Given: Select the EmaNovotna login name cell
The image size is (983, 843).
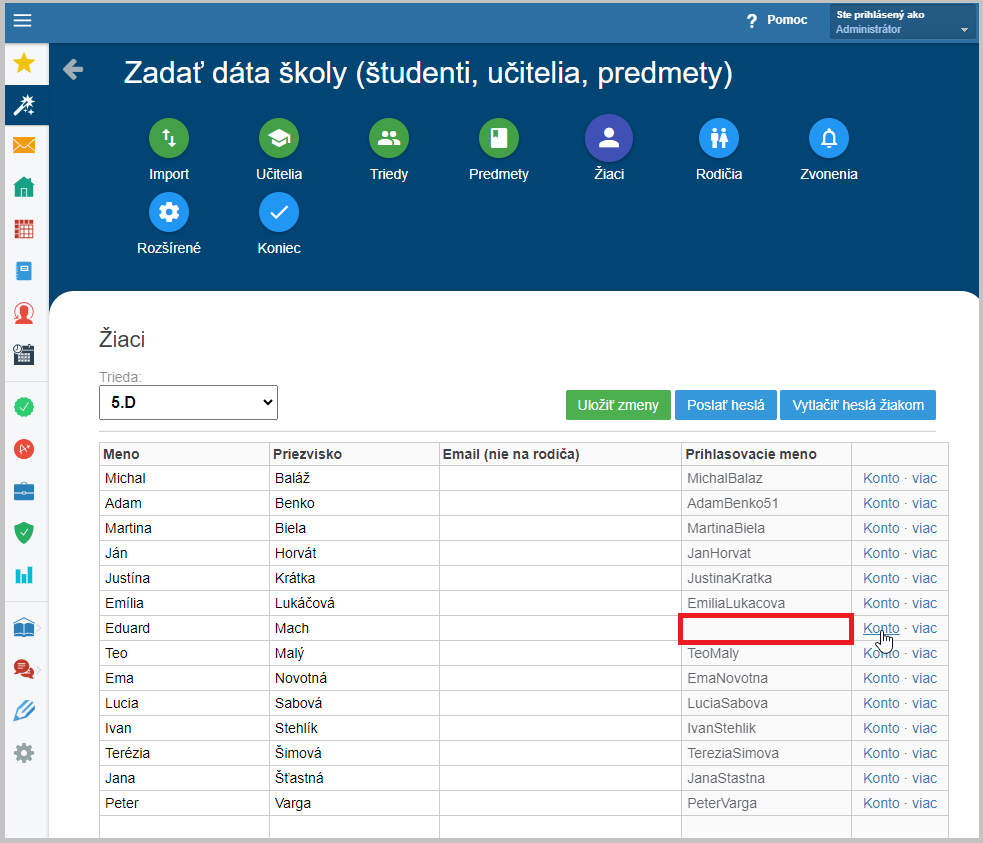Looking at the screenshot, I should 766,678.
